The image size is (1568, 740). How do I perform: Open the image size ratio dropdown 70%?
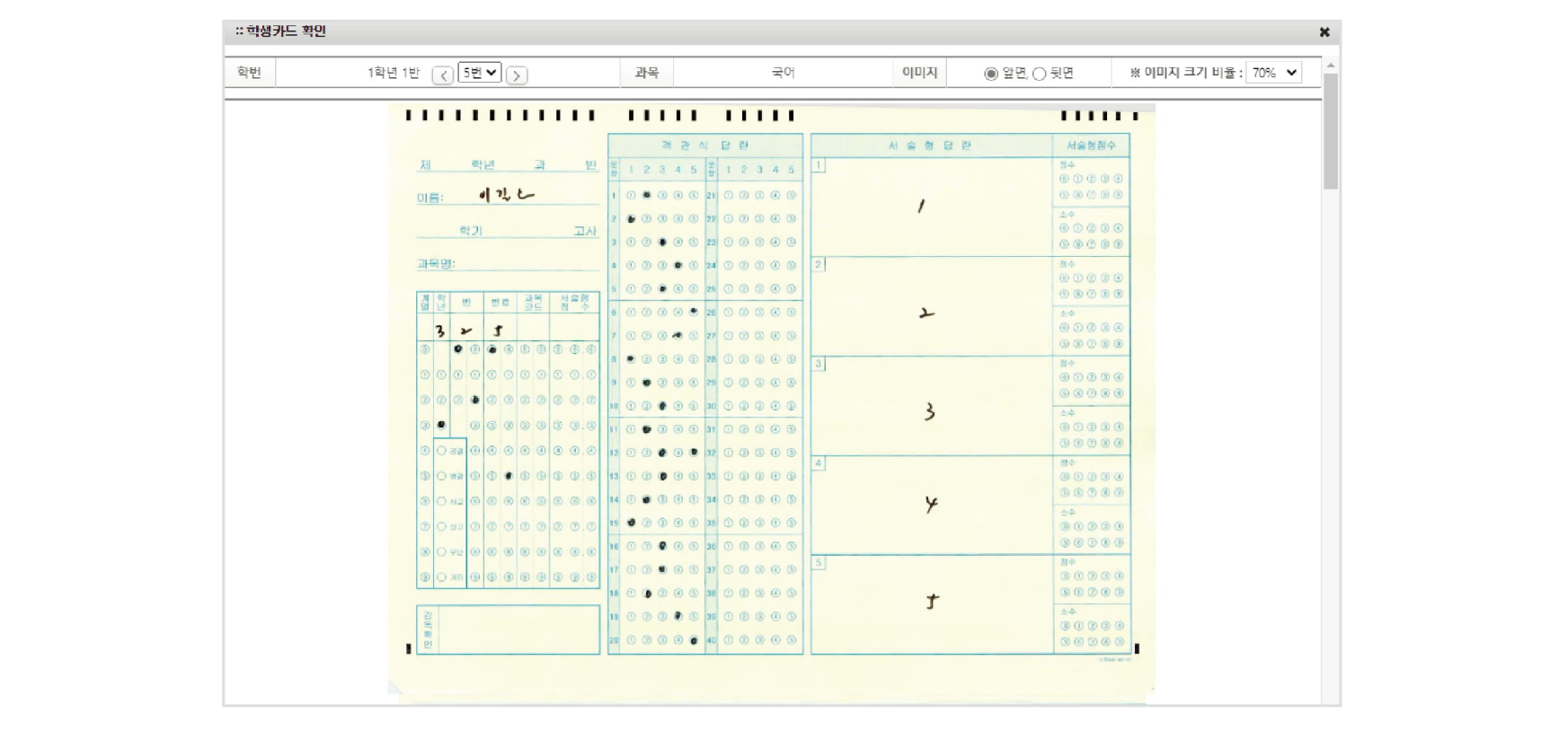pos(1273,73)
